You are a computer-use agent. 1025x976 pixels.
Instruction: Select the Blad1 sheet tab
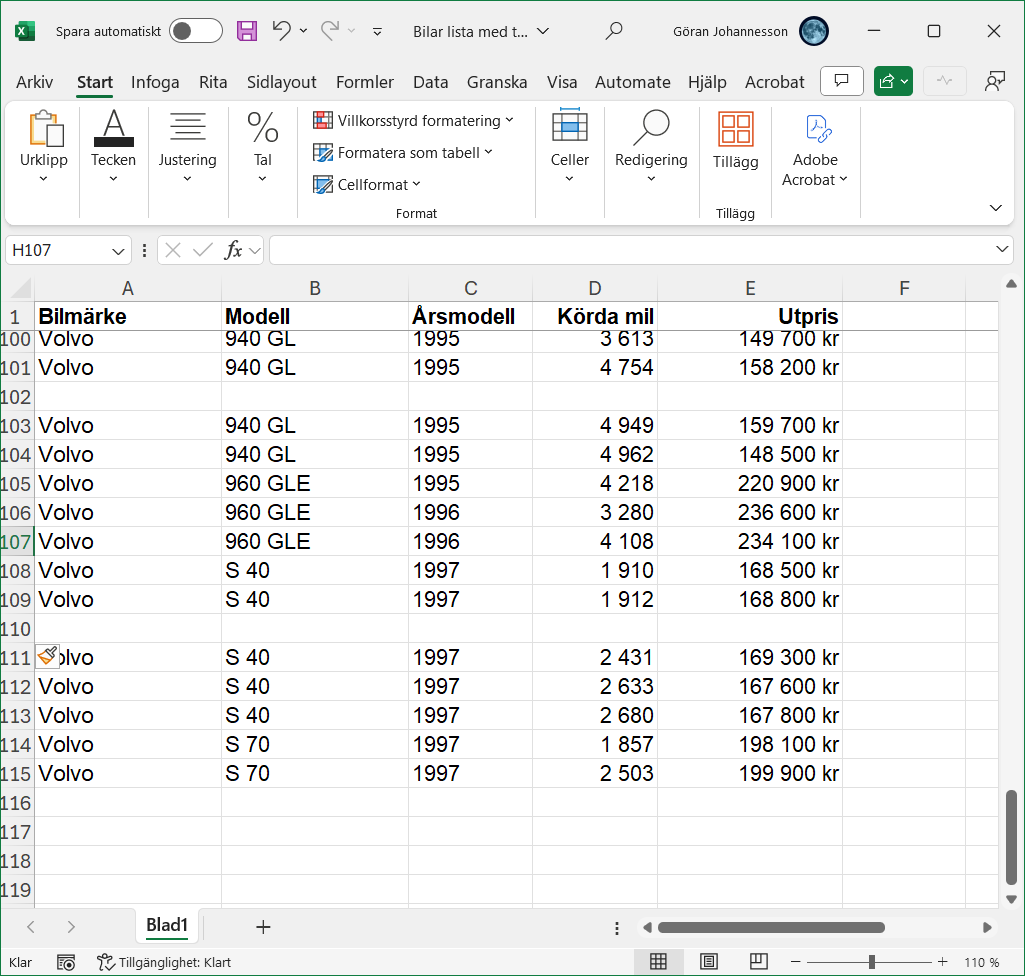click(167, 926)
